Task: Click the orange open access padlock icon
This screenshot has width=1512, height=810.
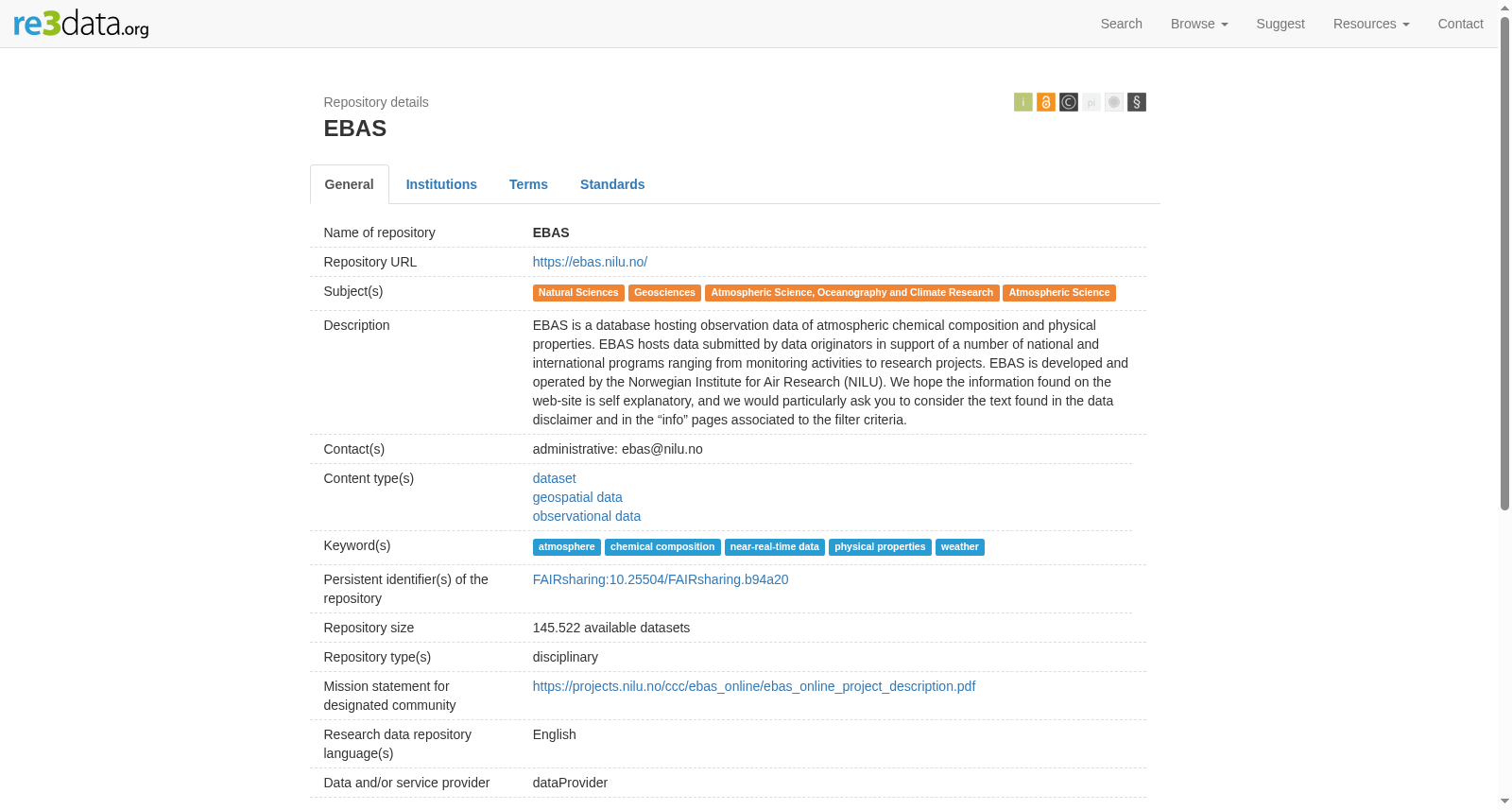Action: tap(1045, 102)
